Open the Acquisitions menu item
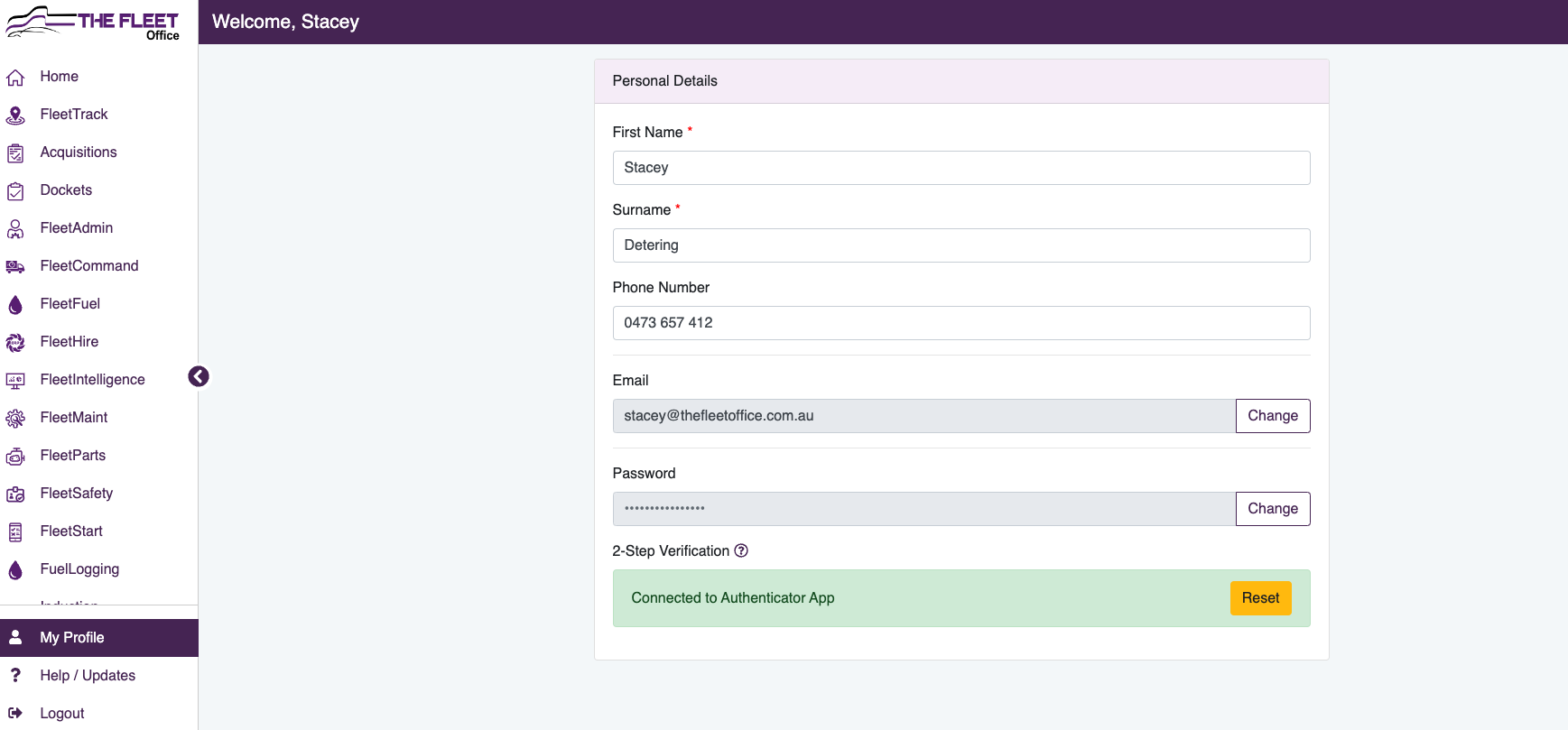This screenshot has width=1568, height=730. (79, 152)
